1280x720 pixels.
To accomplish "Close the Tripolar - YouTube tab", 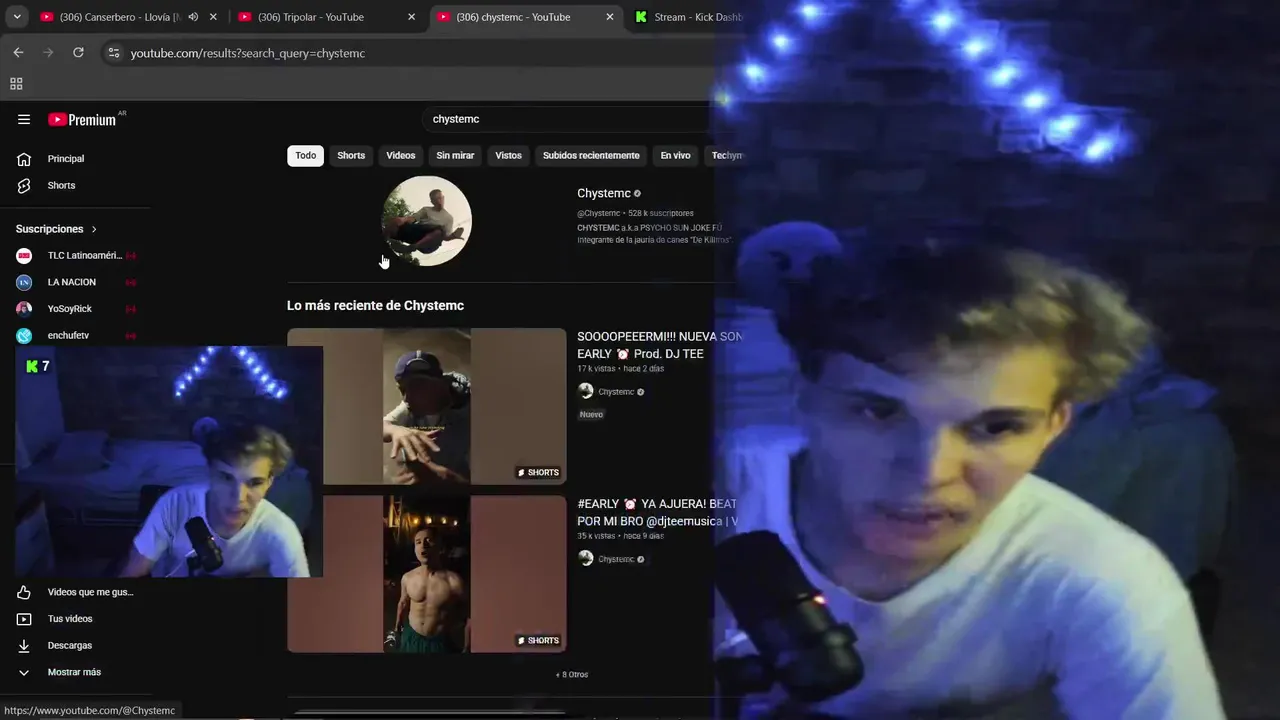I will [x=411, y=17].
